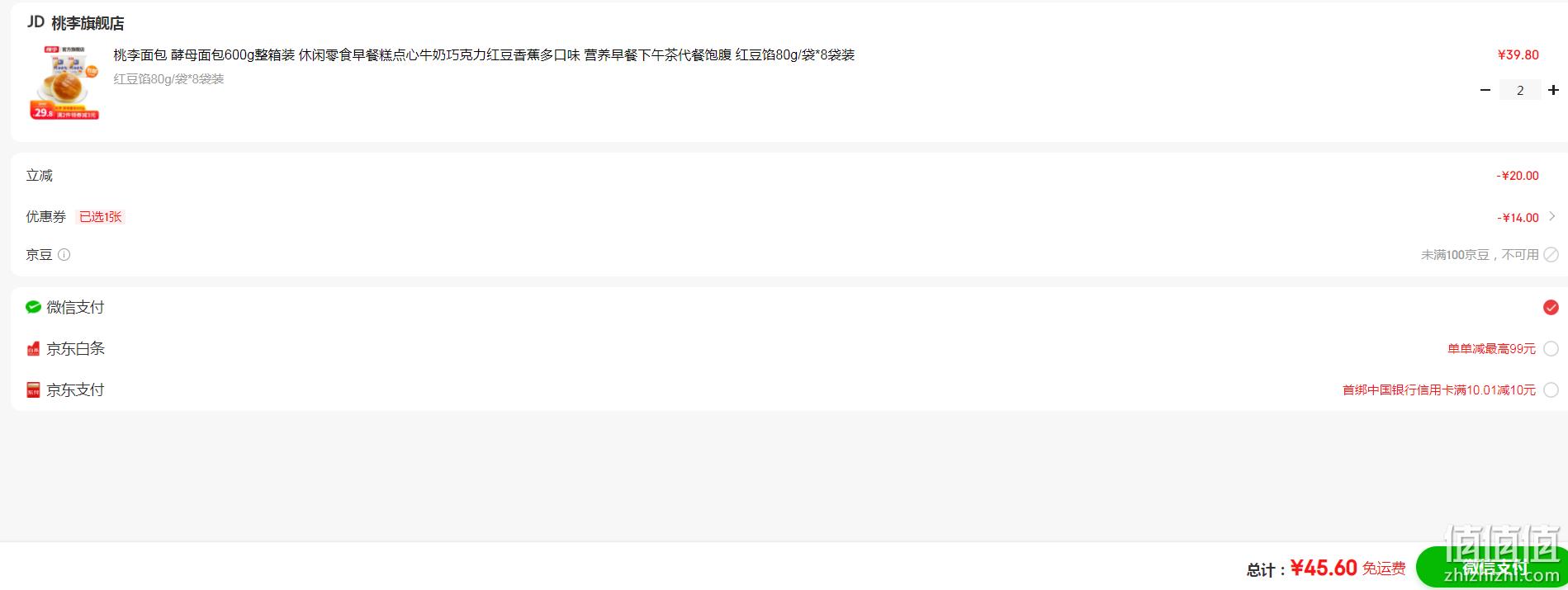Viewport: 1568px width, 590px height.
Task: Decrease quantity with the minus button
Action: point(1485,90)
